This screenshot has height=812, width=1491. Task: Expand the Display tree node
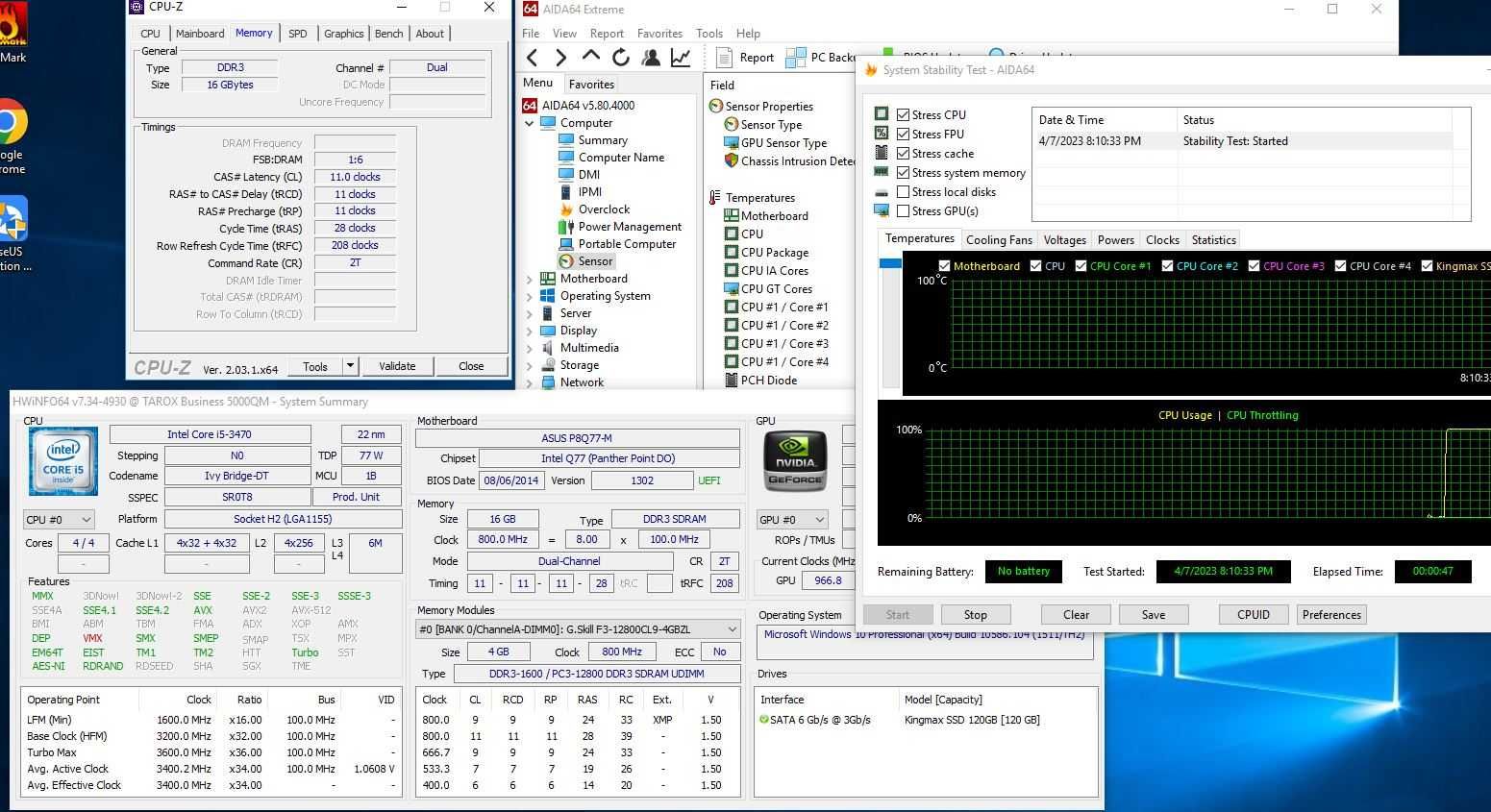click(x=529, y=331)
